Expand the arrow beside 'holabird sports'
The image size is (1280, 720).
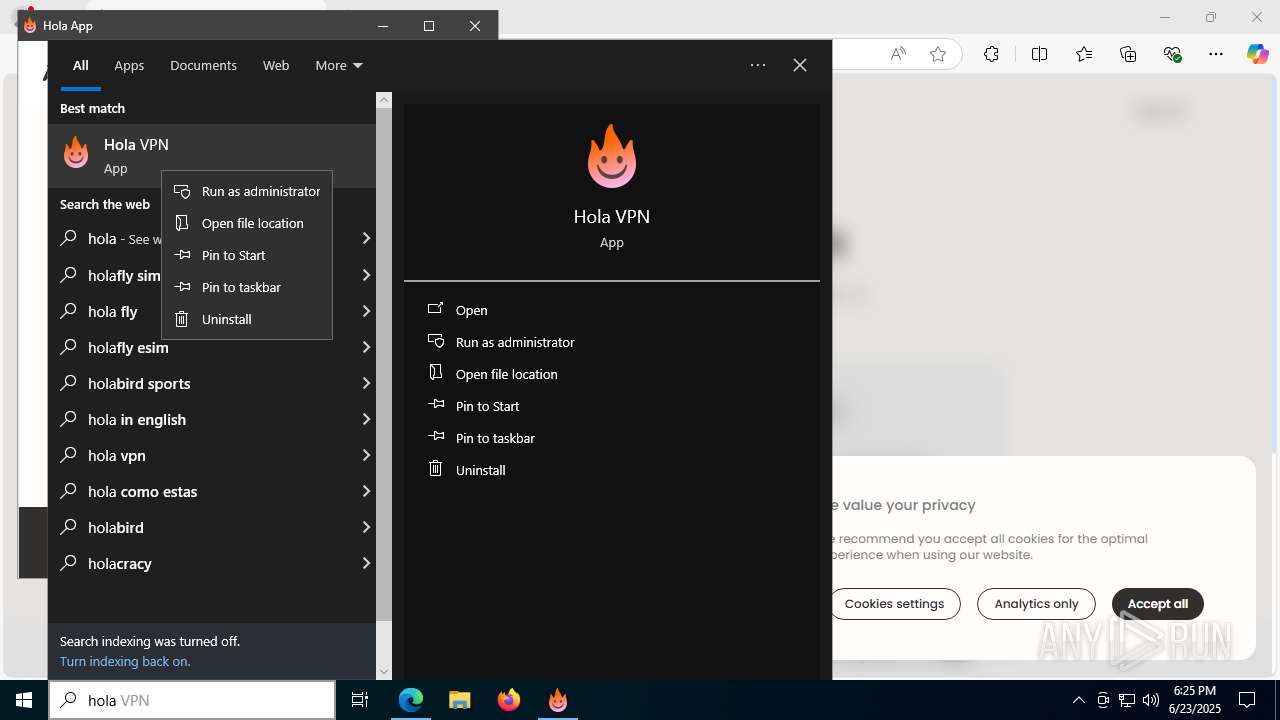(x=366, y=383)
